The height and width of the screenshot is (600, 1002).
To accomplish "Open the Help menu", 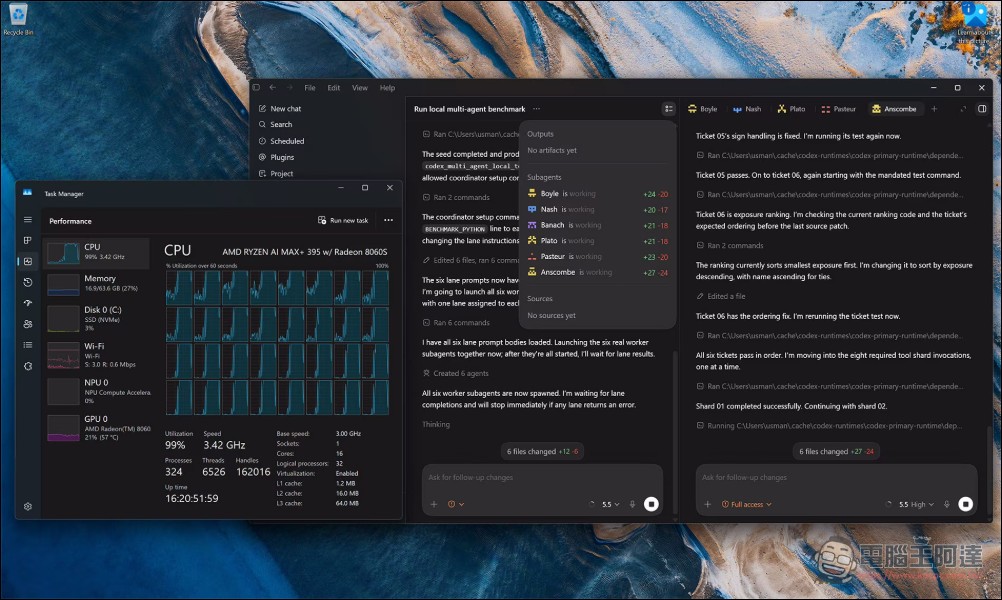I will pos(387,88).
